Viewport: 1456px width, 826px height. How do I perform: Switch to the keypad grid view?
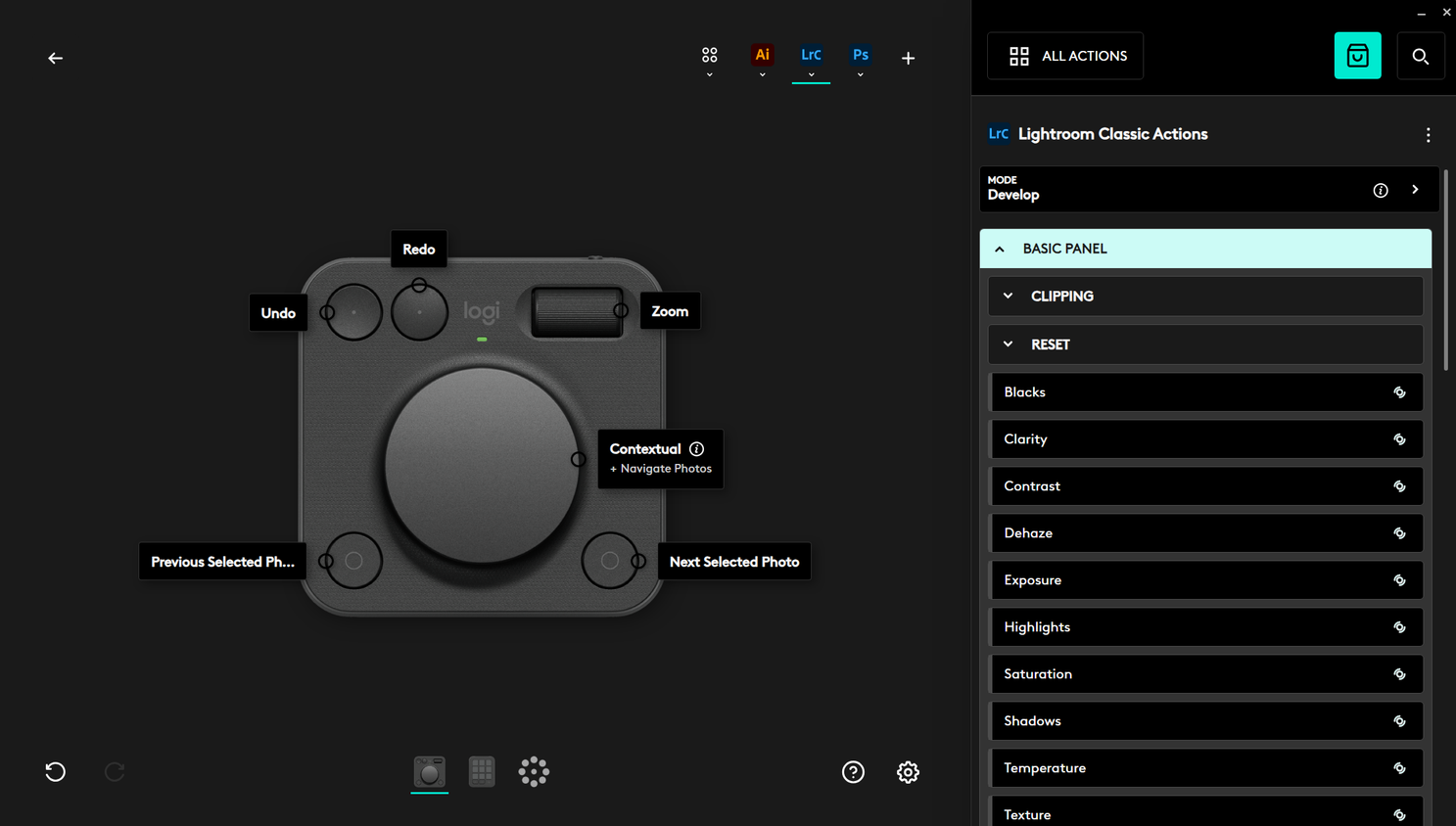pyautogui.click(x=482, y=772)
